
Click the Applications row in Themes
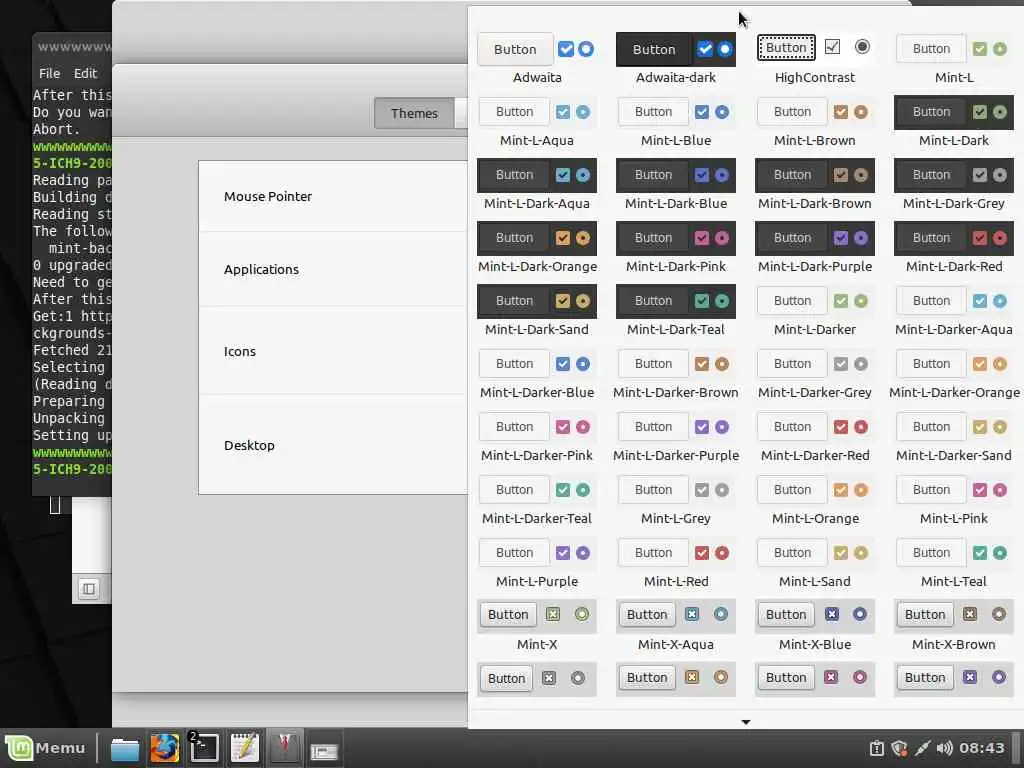click(x=334, y=269)
